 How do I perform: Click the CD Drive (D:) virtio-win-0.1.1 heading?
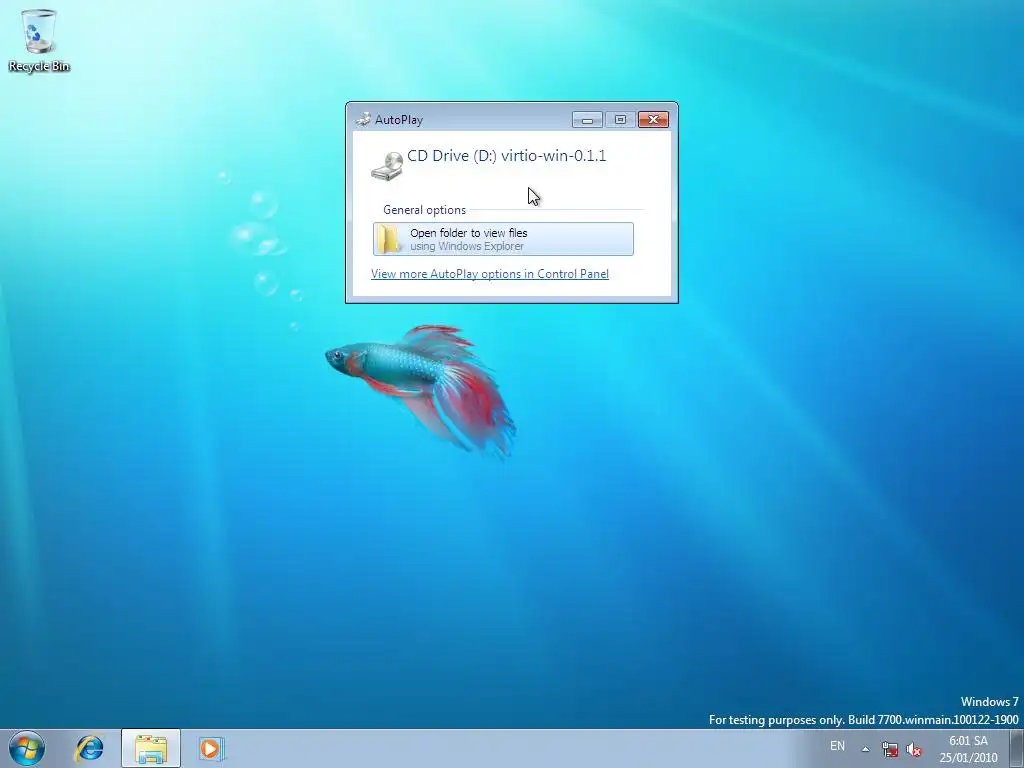tap(507, 156)
